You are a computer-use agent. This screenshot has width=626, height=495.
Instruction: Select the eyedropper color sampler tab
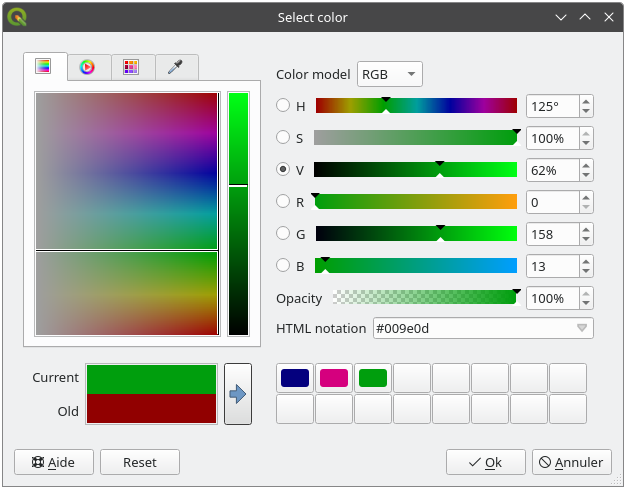175,67
